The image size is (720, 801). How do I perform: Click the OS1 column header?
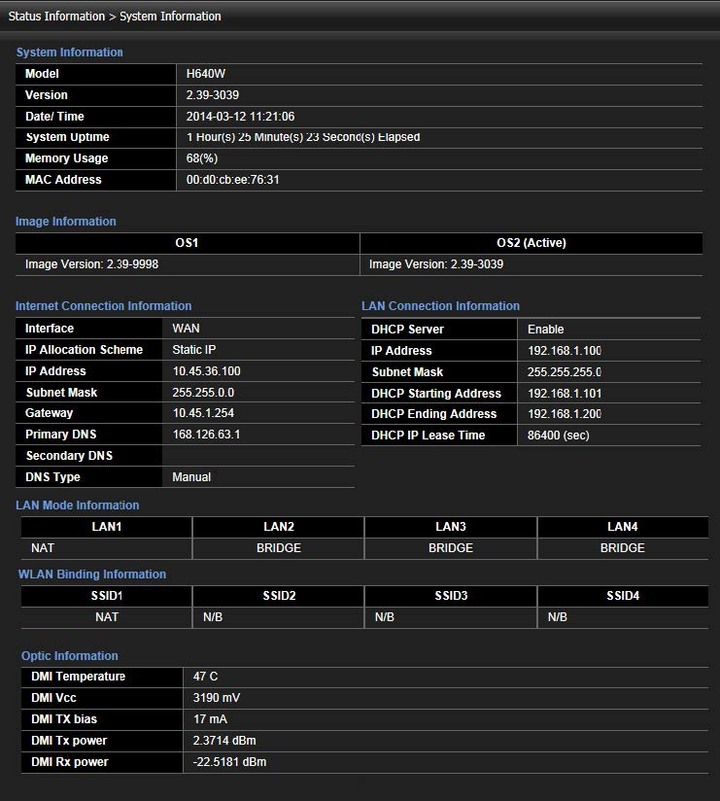[187, 243]
